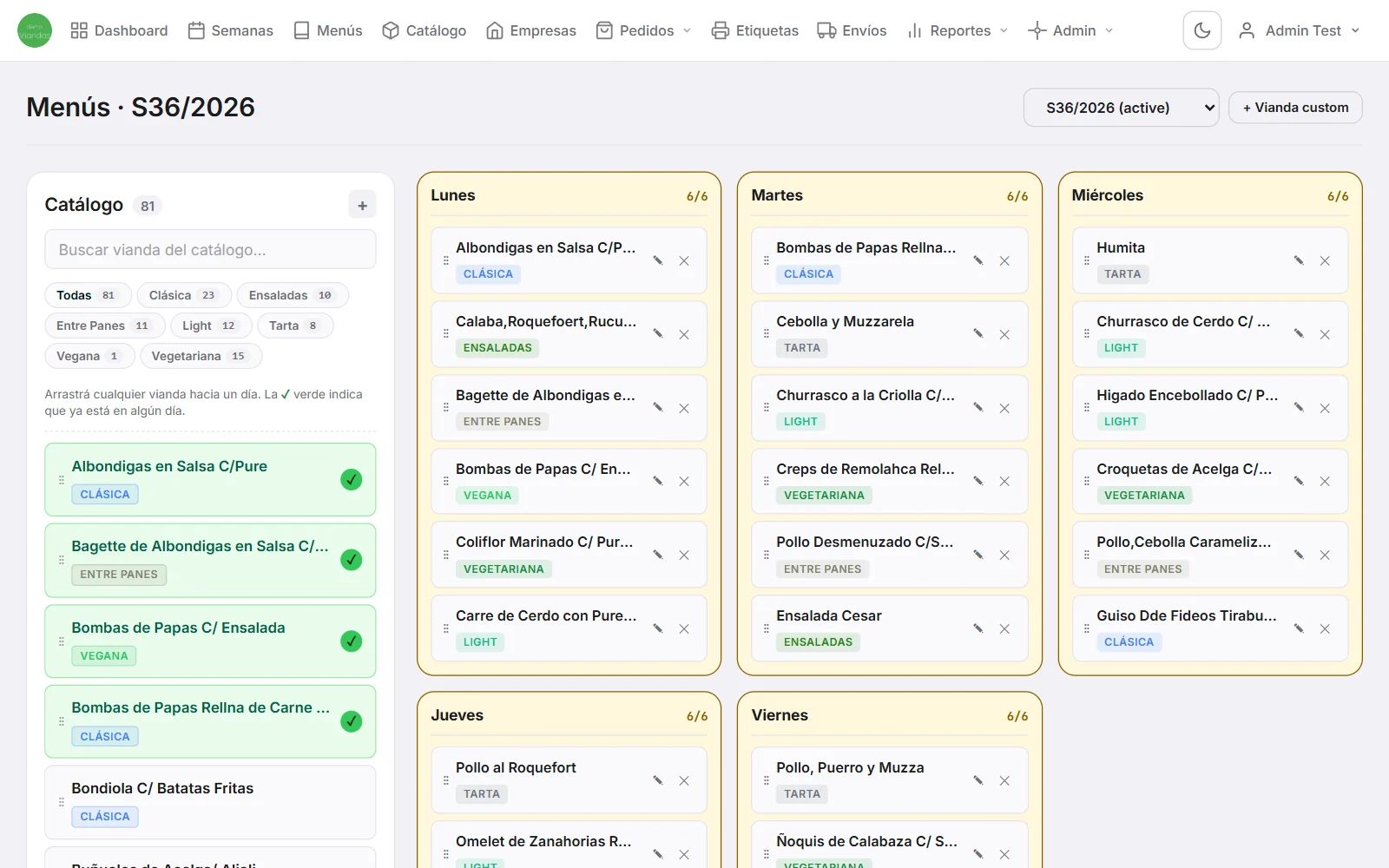1389x868 pixels.
Task: Click drag handle of Pollo al Roquefort
Action: (446, 780)
